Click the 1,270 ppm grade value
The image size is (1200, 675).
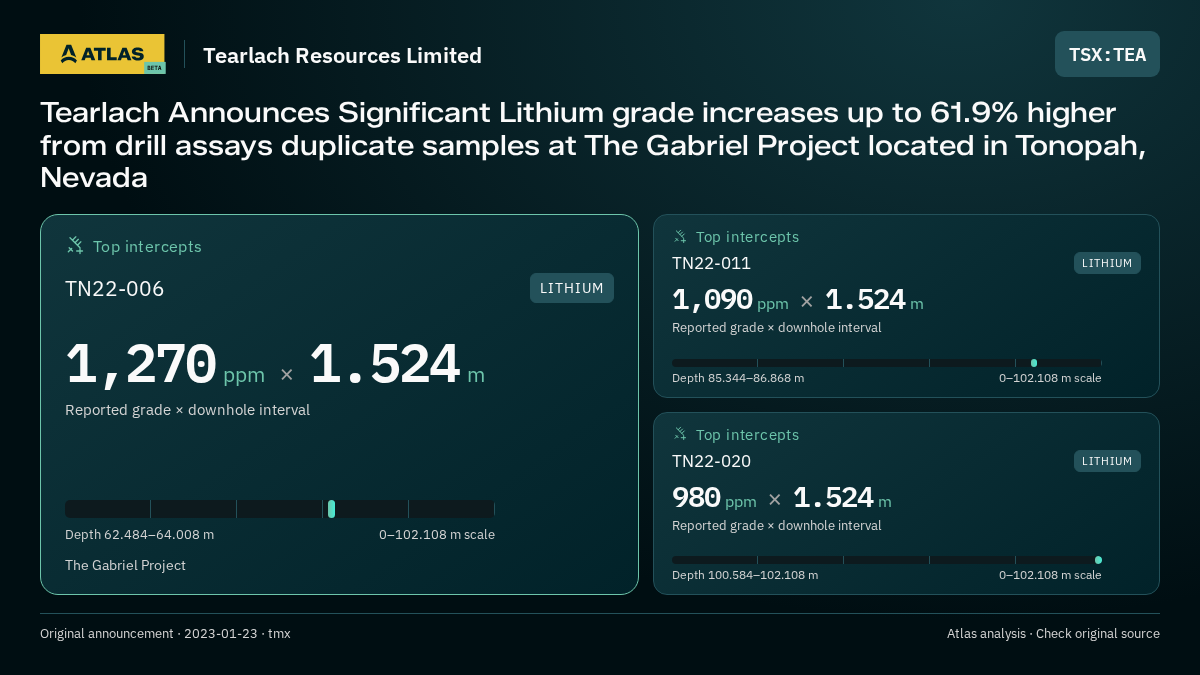[165, 365]
